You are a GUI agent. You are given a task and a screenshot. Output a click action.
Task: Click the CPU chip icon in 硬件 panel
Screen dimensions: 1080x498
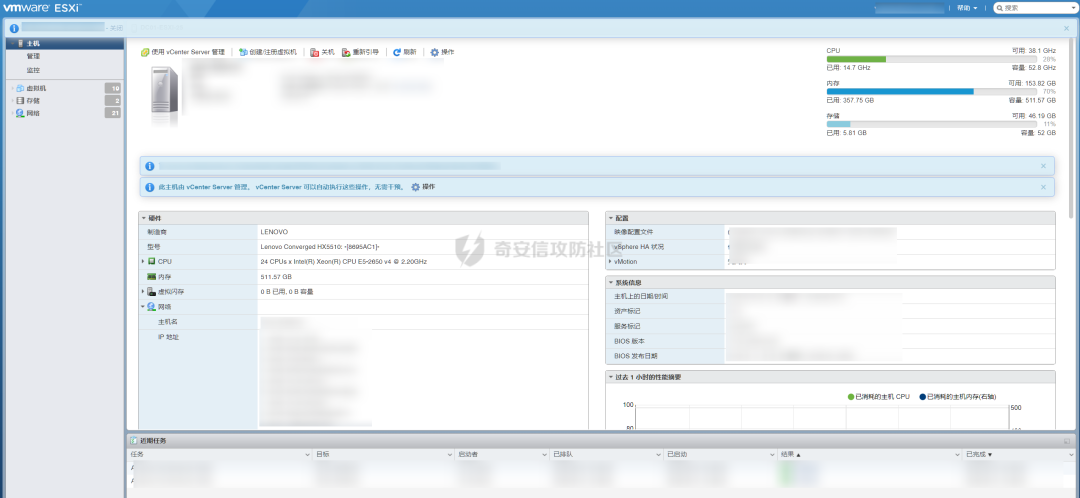point(152,262)
